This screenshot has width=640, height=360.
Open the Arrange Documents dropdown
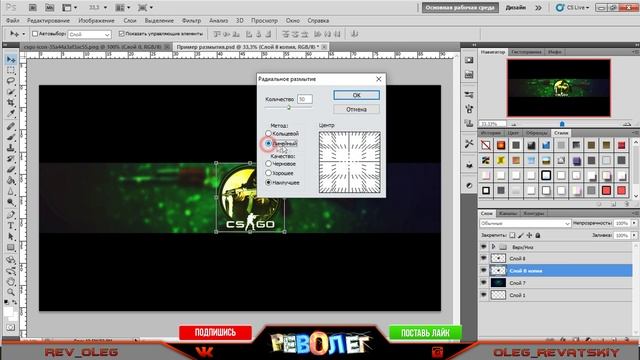tap(122, 7)
